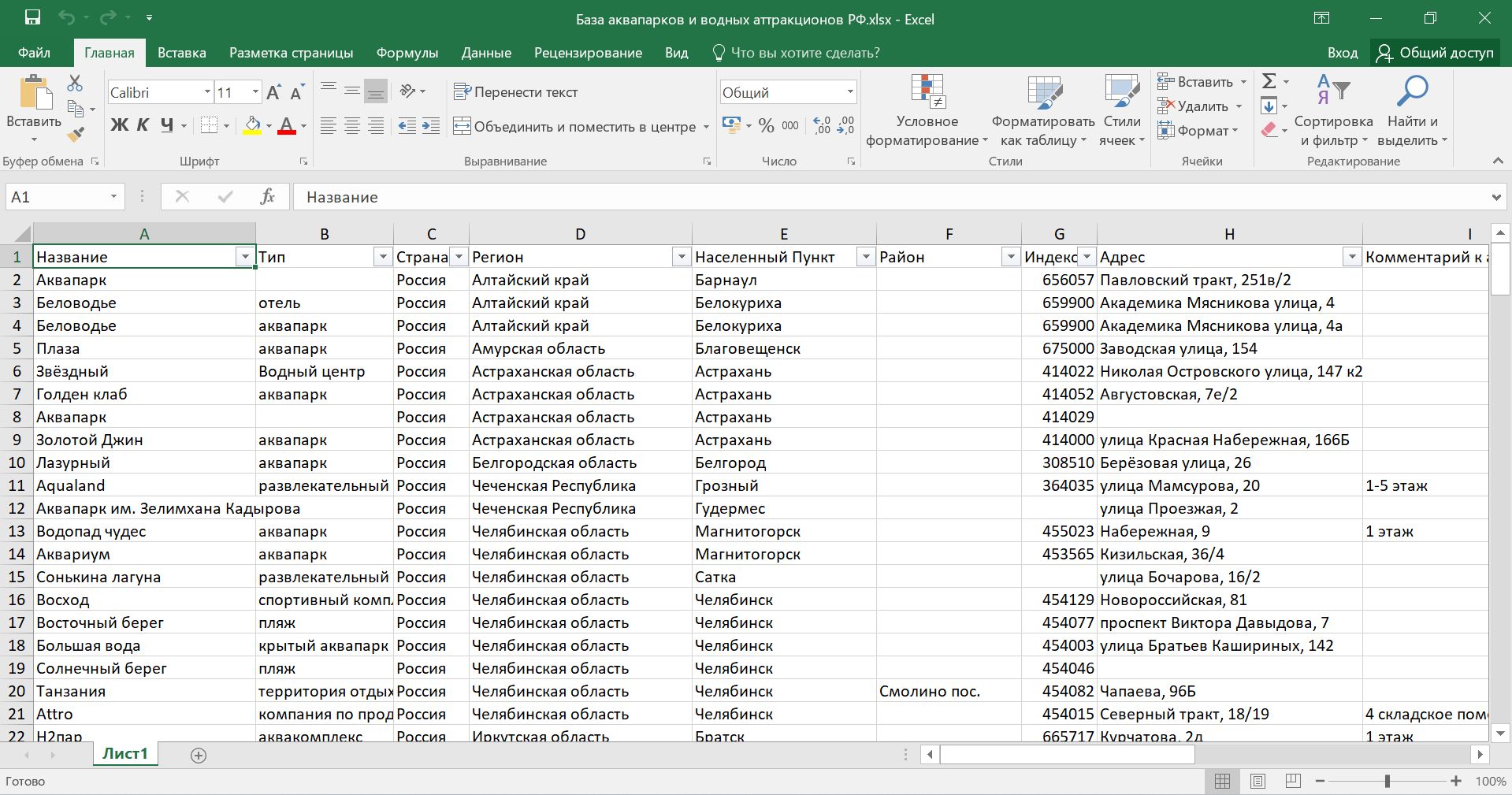Open the Данные ribbon tab
The height and width of the screenshot is (795, 1512).
click(x=486, y=53)
